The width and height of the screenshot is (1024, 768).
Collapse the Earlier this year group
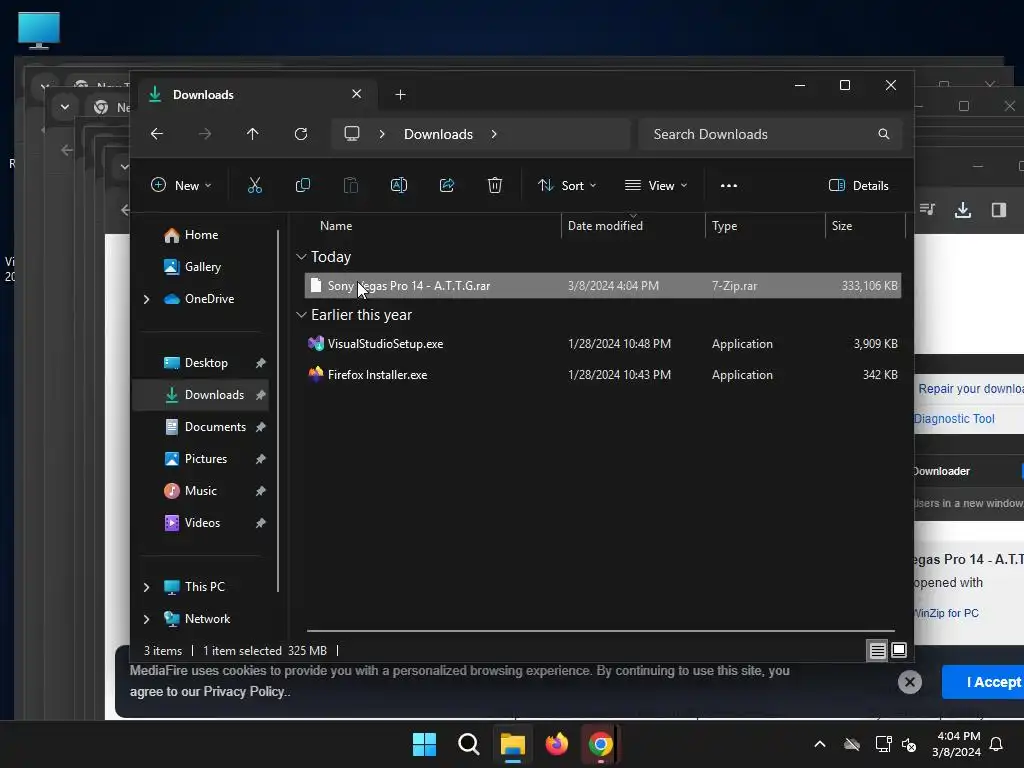(x=301, y=315)
